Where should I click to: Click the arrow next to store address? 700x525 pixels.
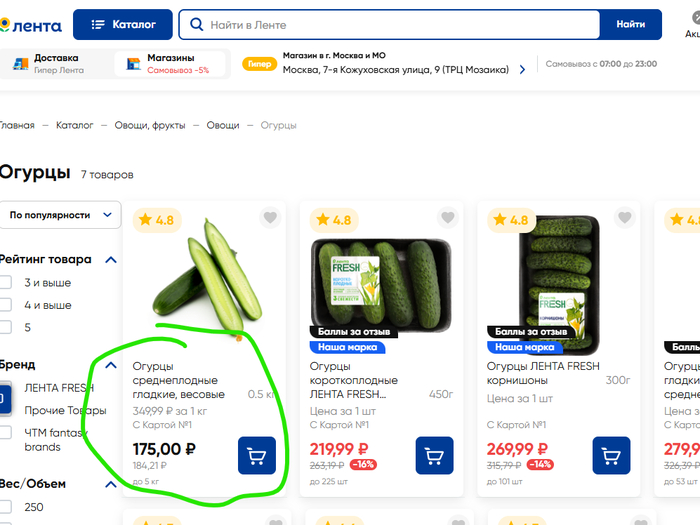tap(521, 70)
